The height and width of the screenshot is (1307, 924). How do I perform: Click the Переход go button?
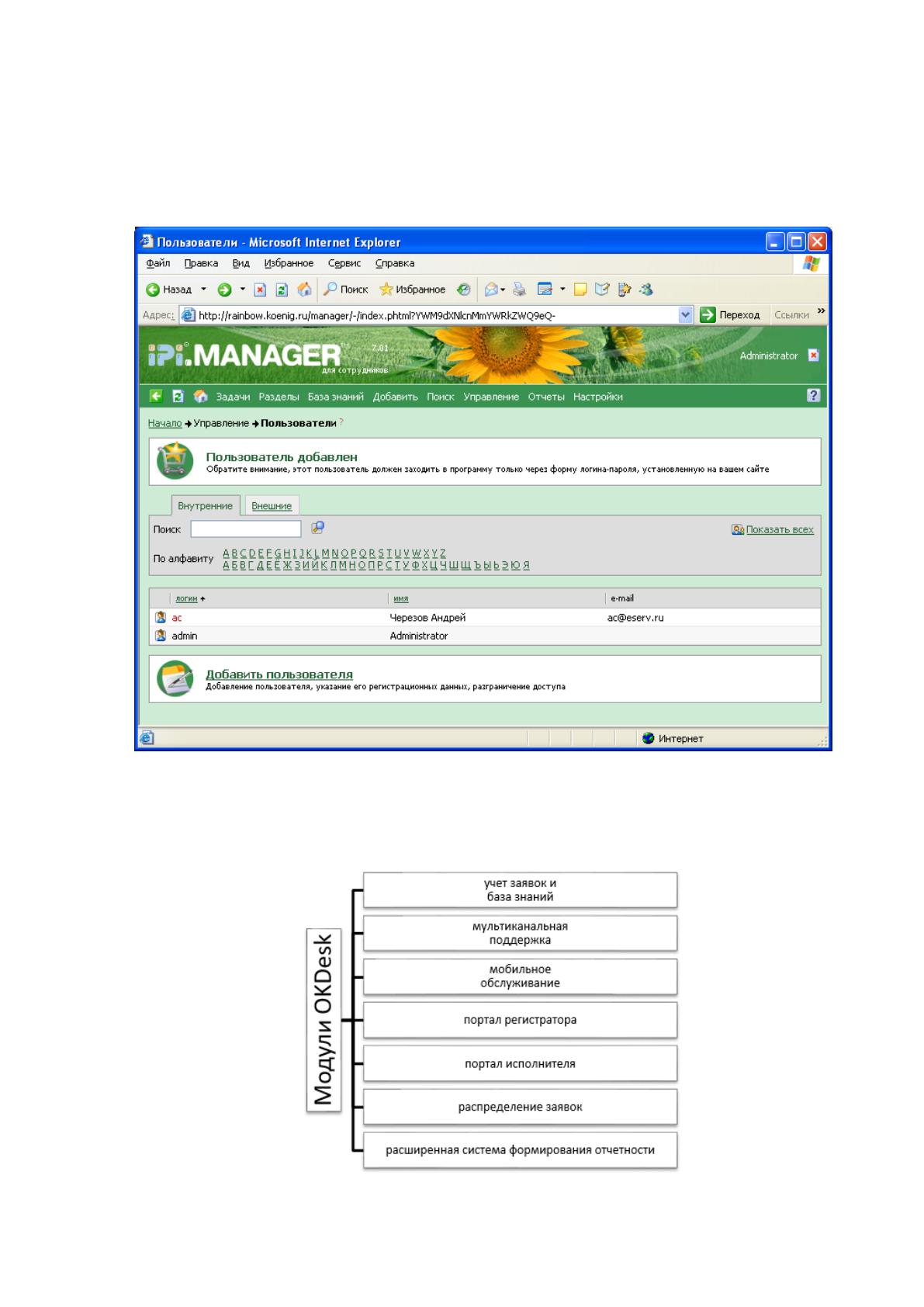click(730, 314)
